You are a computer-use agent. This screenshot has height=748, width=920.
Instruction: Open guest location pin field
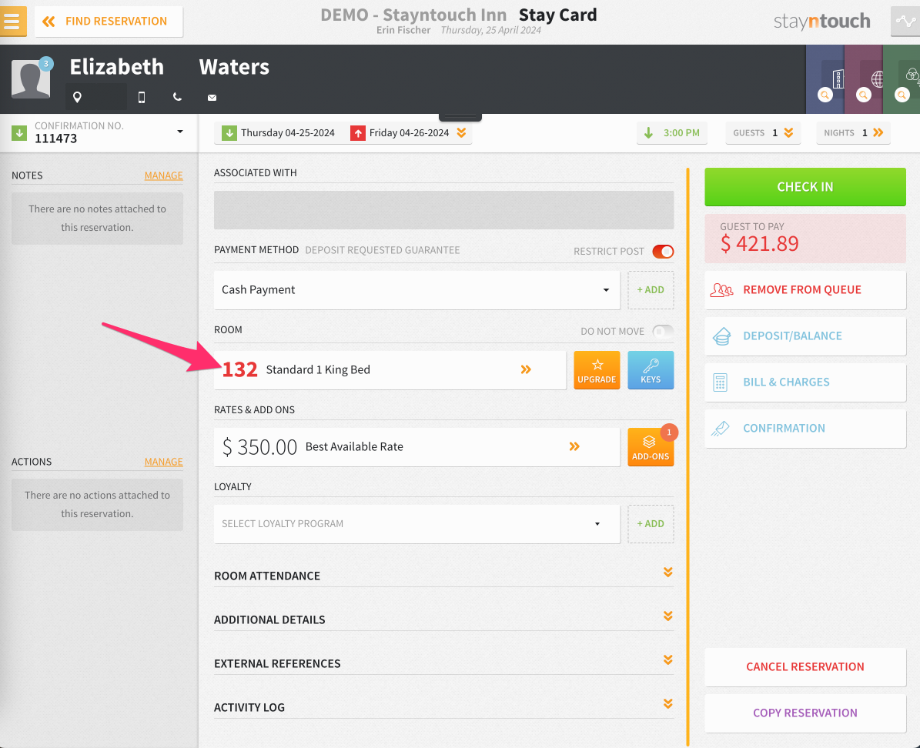(97, 97)
